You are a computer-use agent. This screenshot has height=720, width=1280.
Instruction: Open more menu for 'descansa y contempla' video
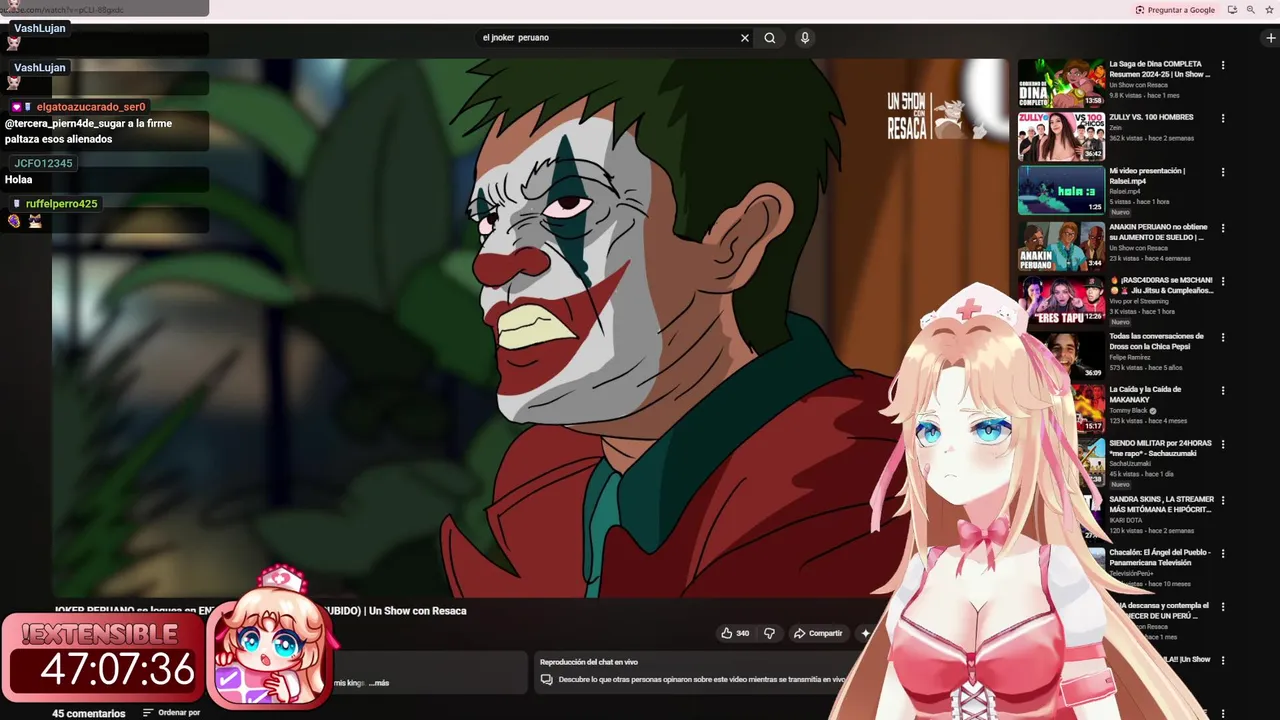1222,608
